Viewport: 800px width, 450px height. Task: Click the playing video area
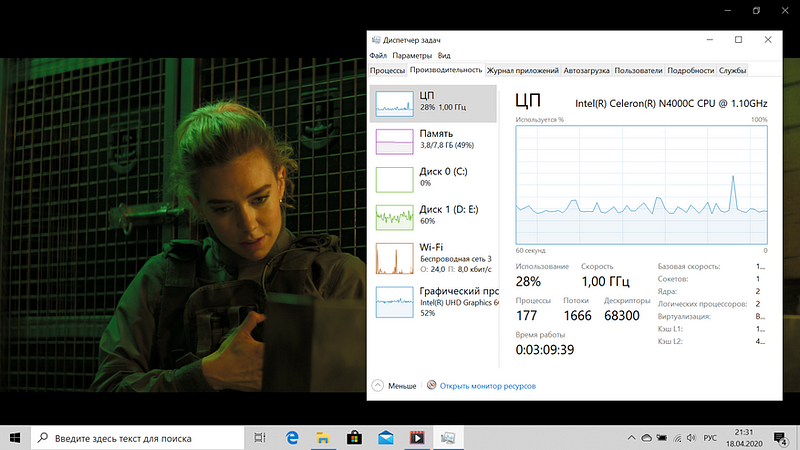pyautogui.click(x=183, y=224)
